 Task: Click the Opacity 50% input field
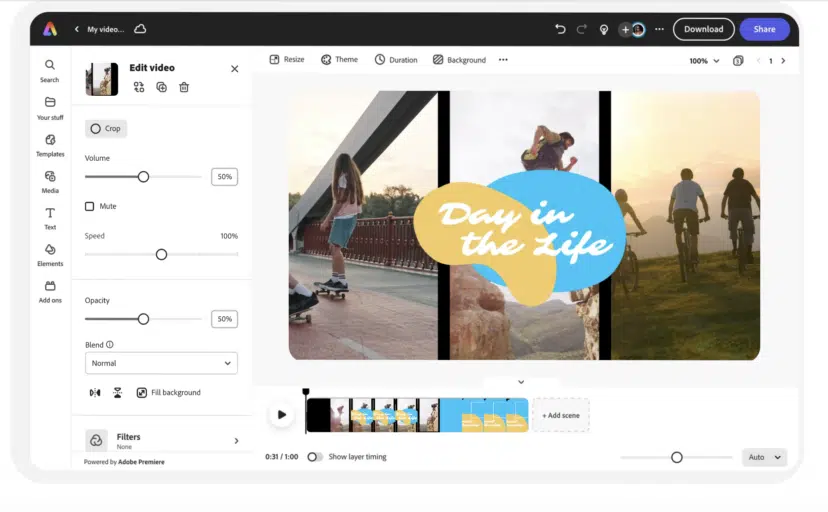point(224,319)
